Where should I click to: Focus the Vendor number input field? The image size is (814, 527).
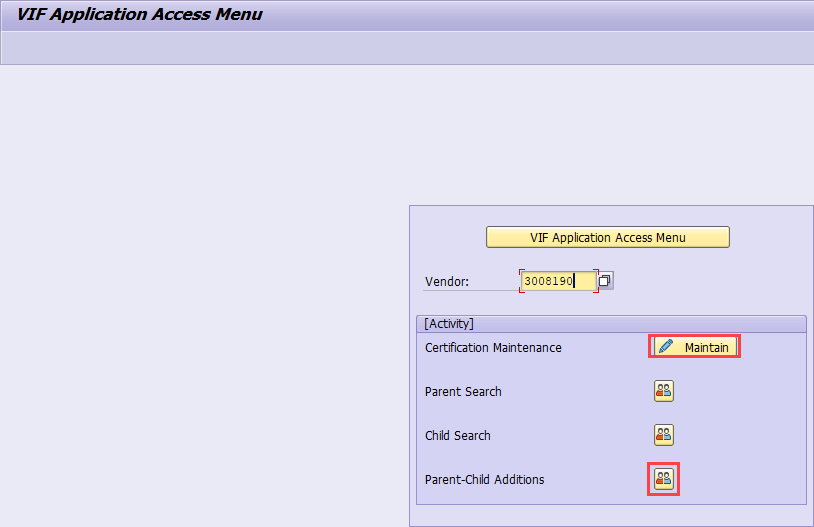[557, 281]
